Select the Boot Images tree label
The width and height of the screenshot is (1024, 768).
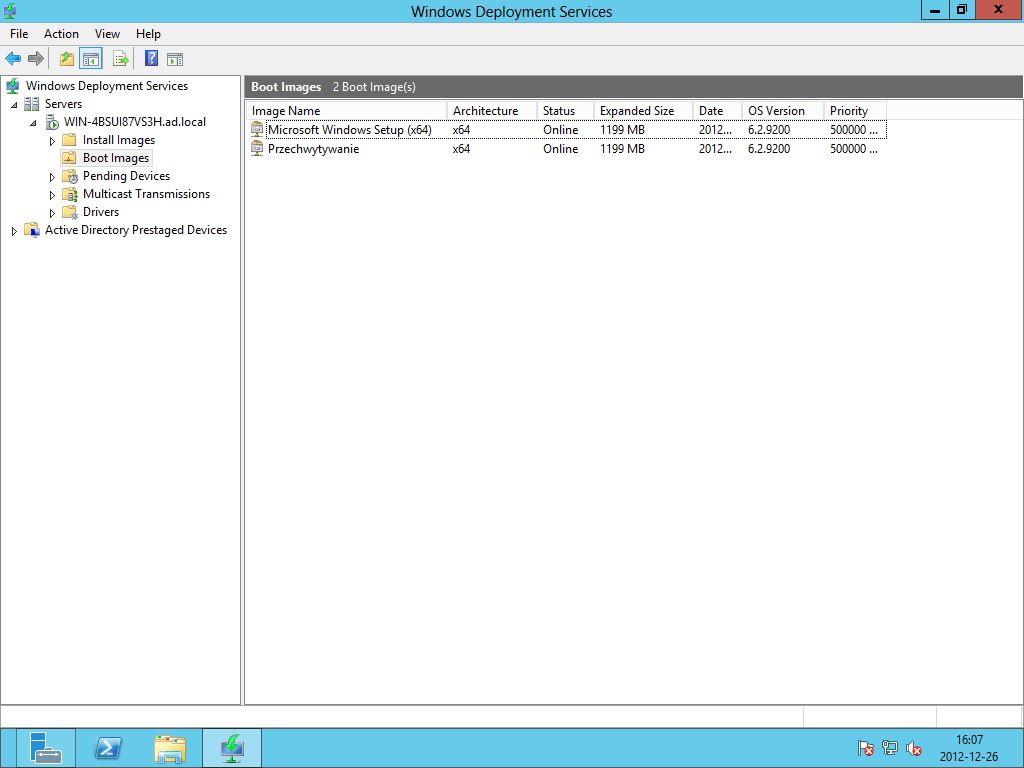116,158
